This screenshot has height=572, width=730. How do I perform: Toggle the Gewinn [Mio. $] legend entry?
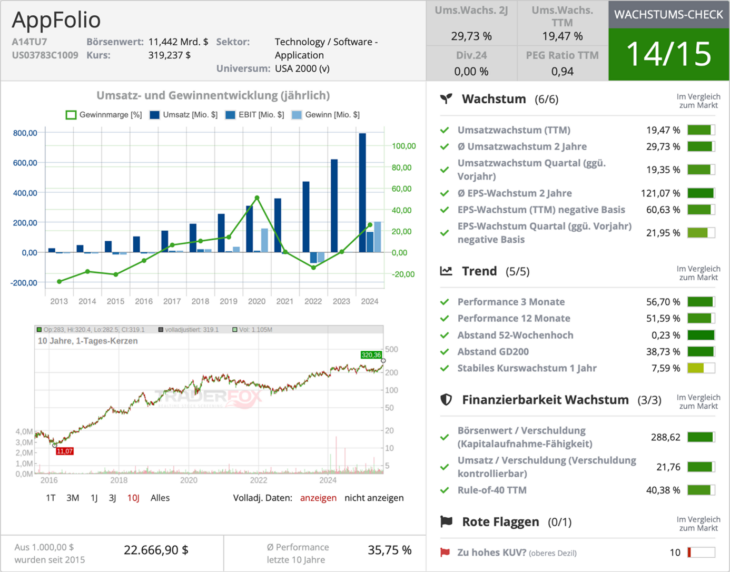(325, 114)
